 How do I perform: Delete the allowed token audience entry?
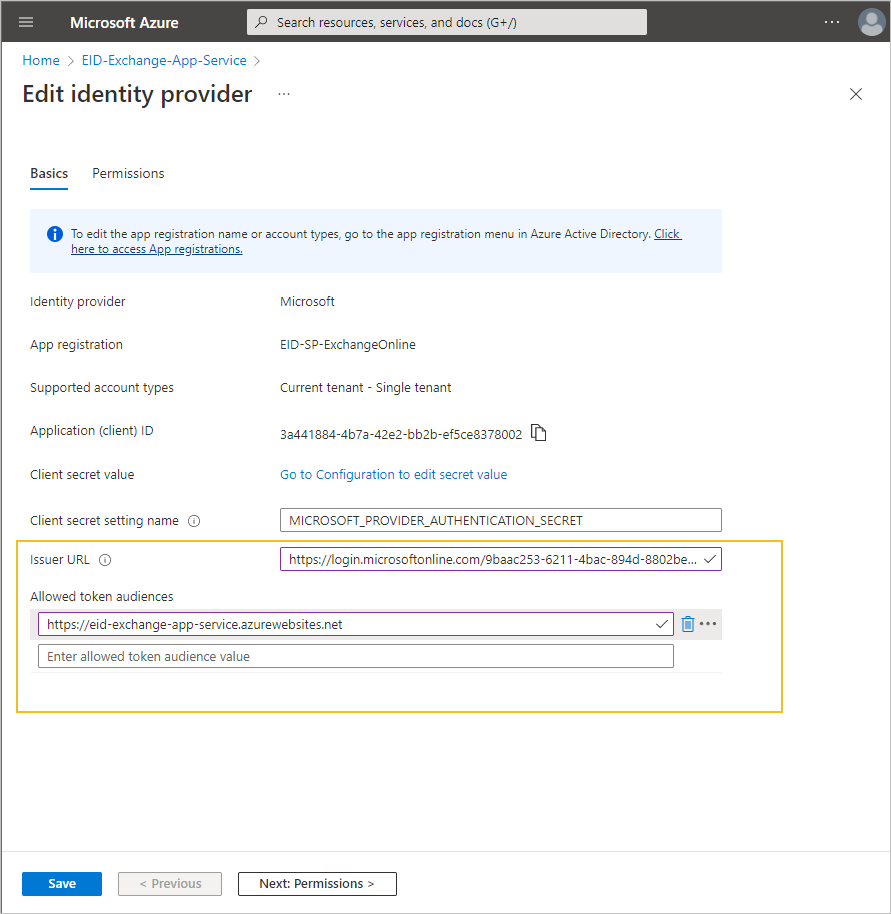click(688, 624)
